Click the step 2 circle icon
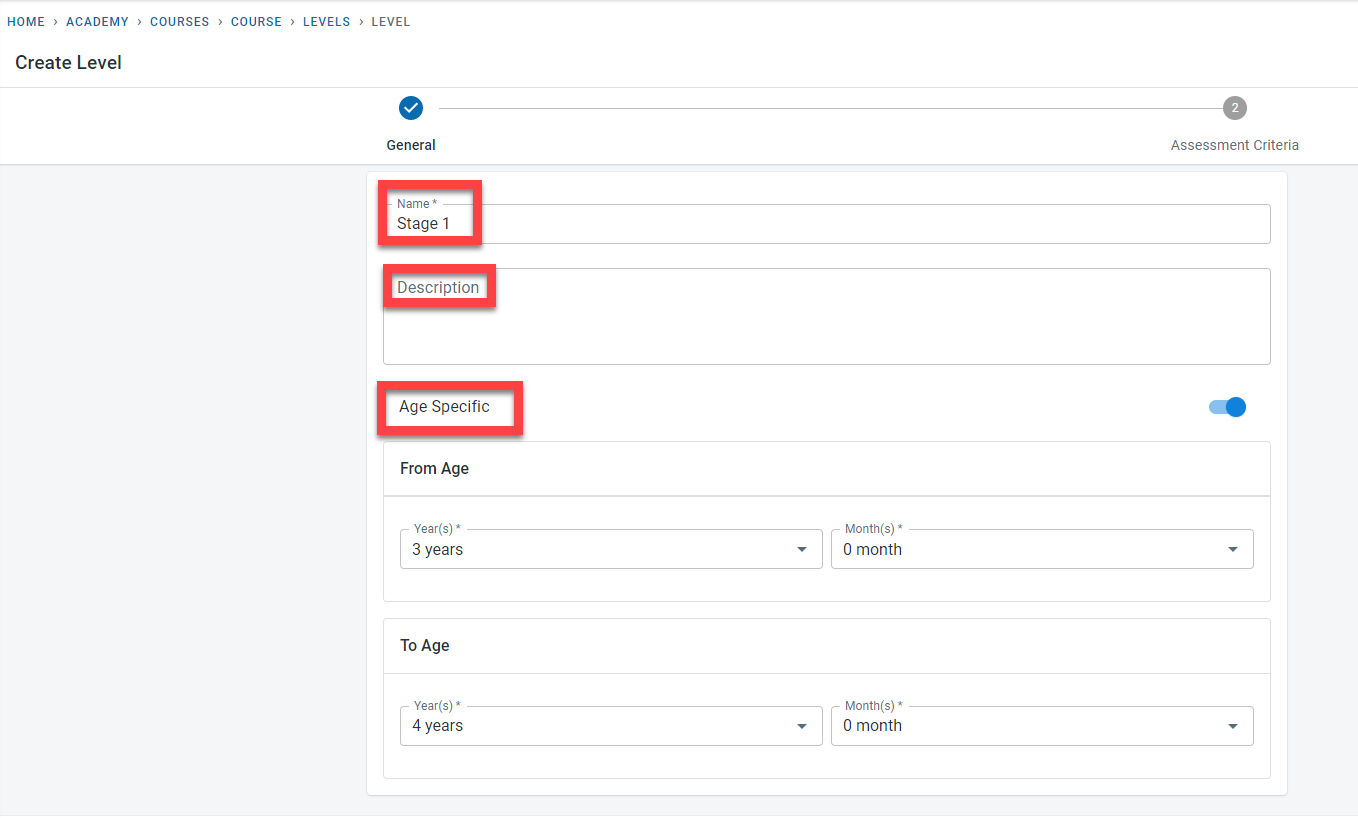 point(1235,108)
